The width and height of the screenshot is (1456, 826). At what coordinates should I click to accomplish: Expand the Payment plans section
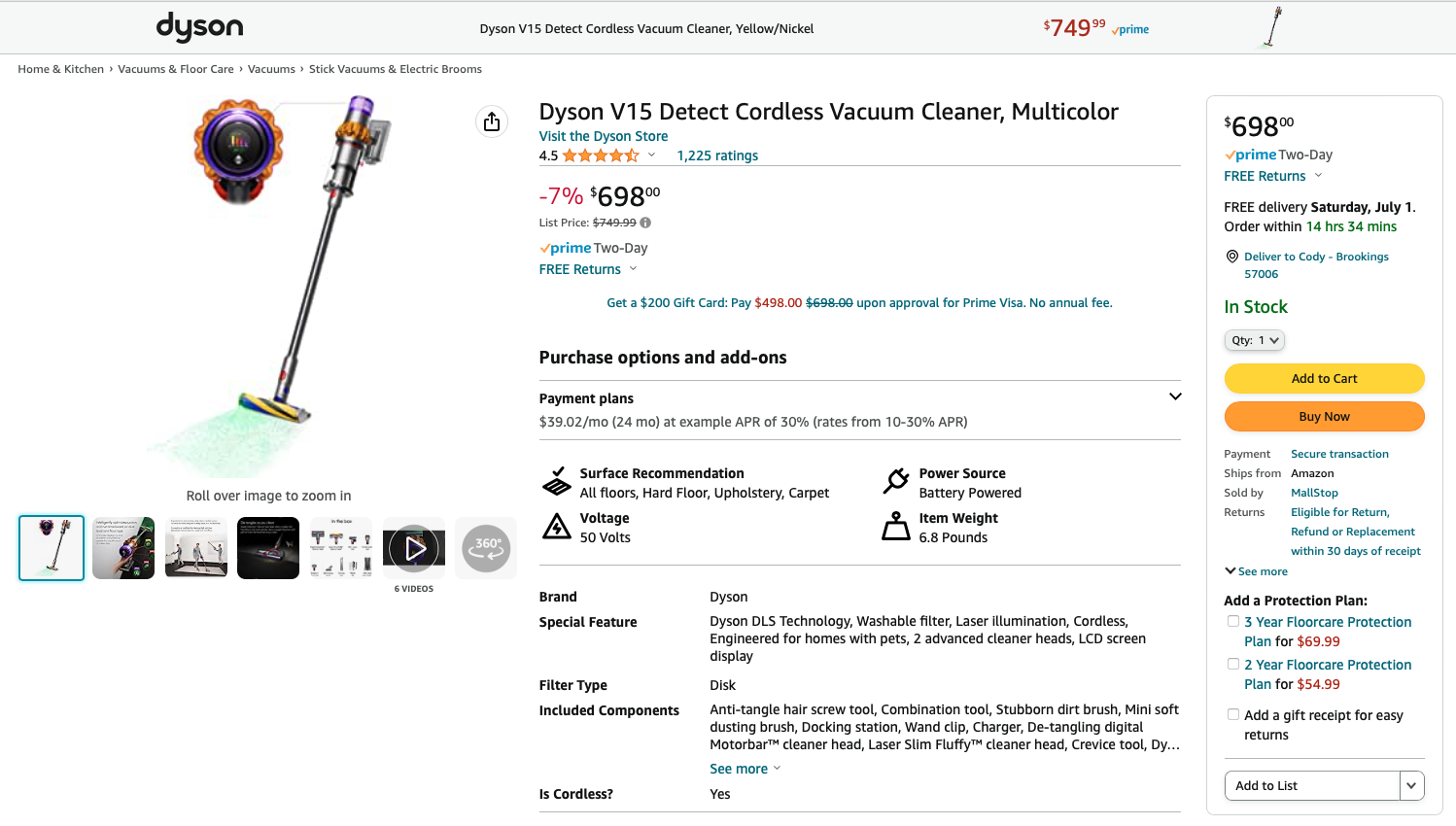pyautogui.click(x=1175, y=396)
